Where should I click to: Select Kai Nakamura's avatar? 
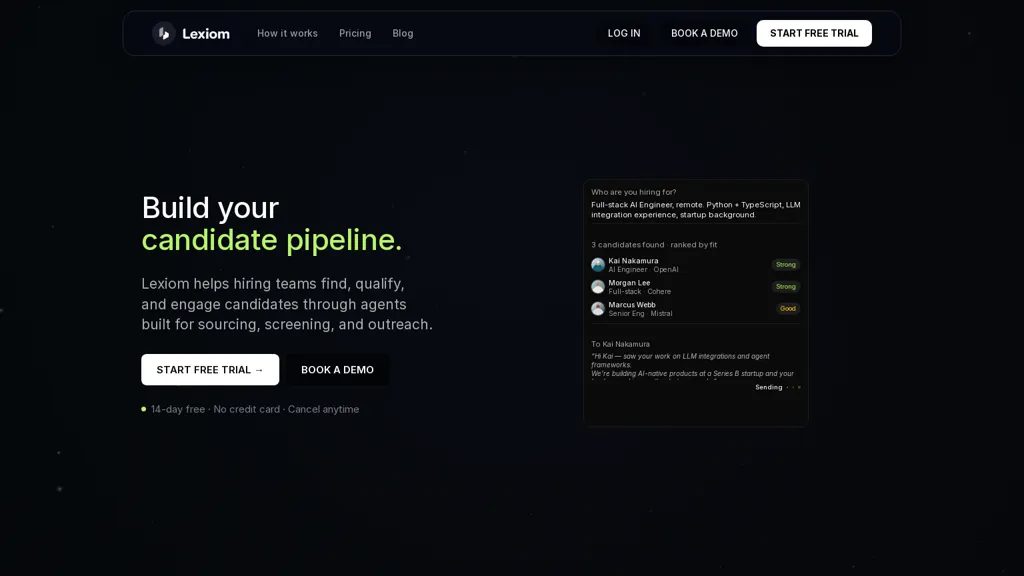pos(598,264)
